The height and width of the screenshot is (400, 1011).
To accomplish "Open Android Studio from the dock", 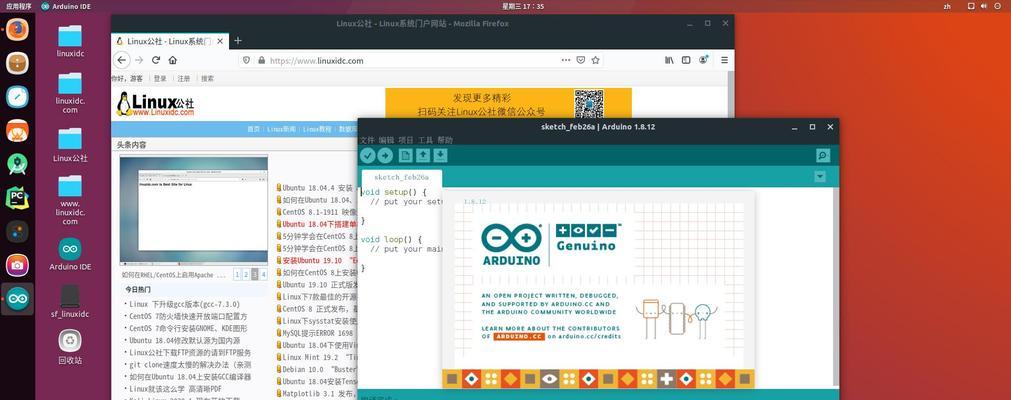I will [x=17, y=164].
